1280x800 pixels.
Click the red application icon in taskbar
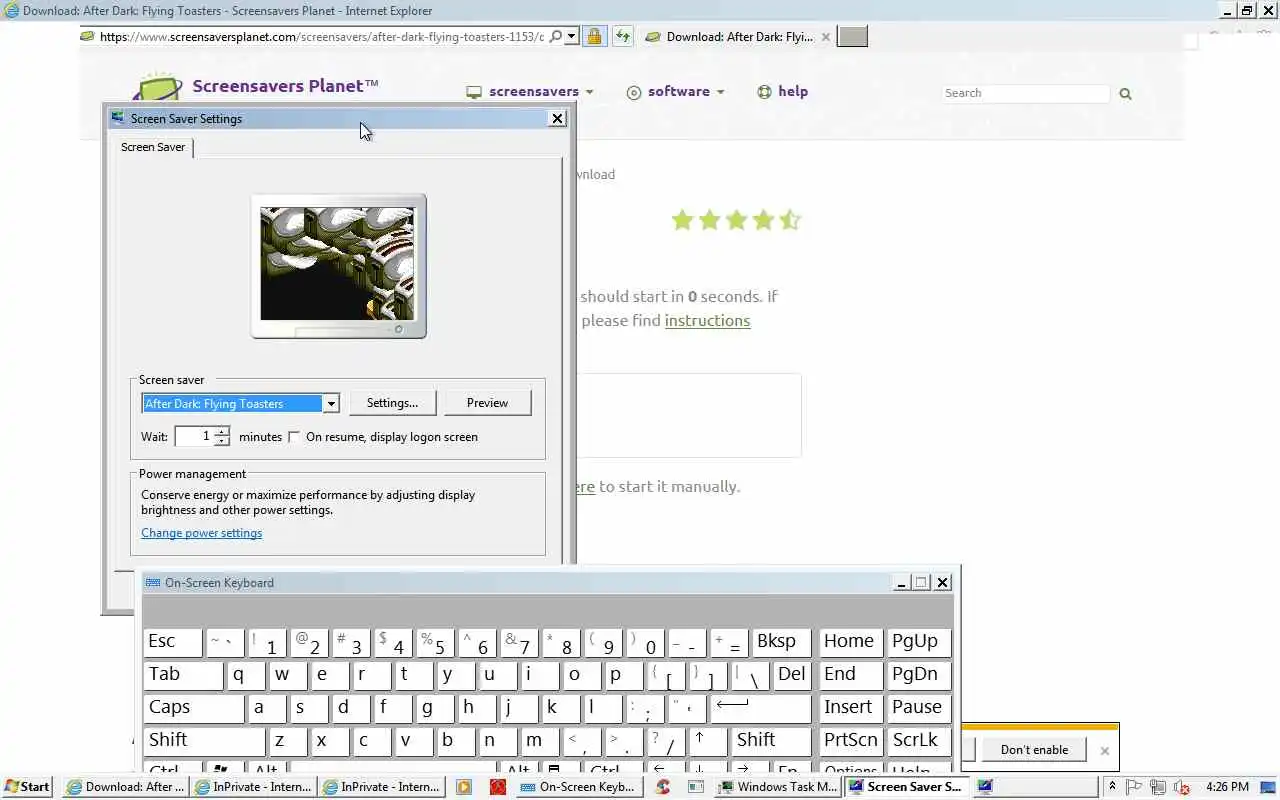pyautogui.click(x=497, y=787)
